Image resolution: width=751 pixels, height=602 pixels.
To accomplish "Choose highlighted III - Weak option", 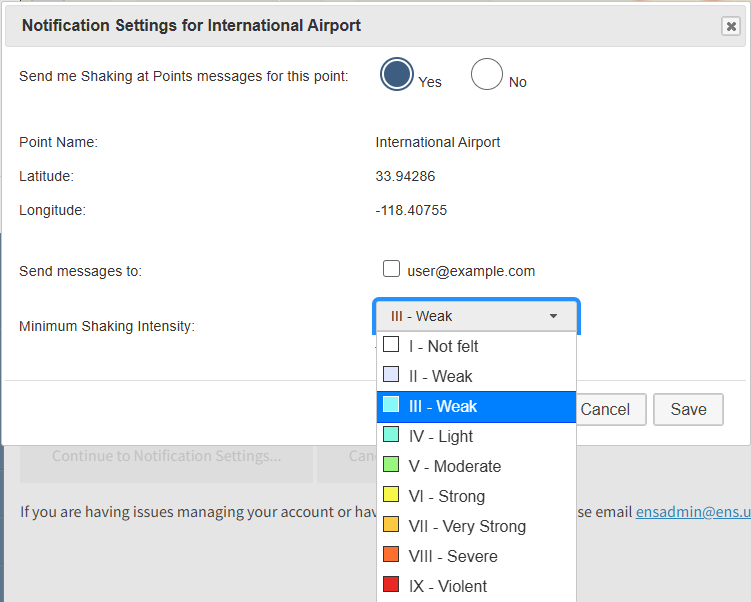I will point(476,407).
